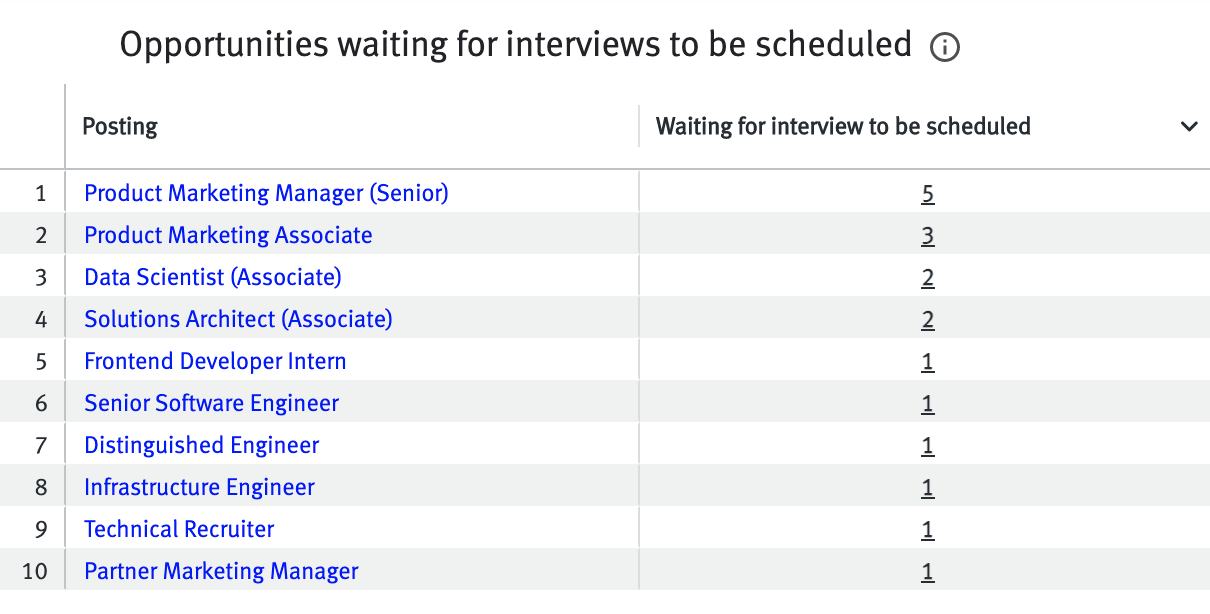The height and width of the screenshot is (614, 1210).
Task: Click the count of 3 for Product Marketing Associate
Action: click(x=927, y=234)
